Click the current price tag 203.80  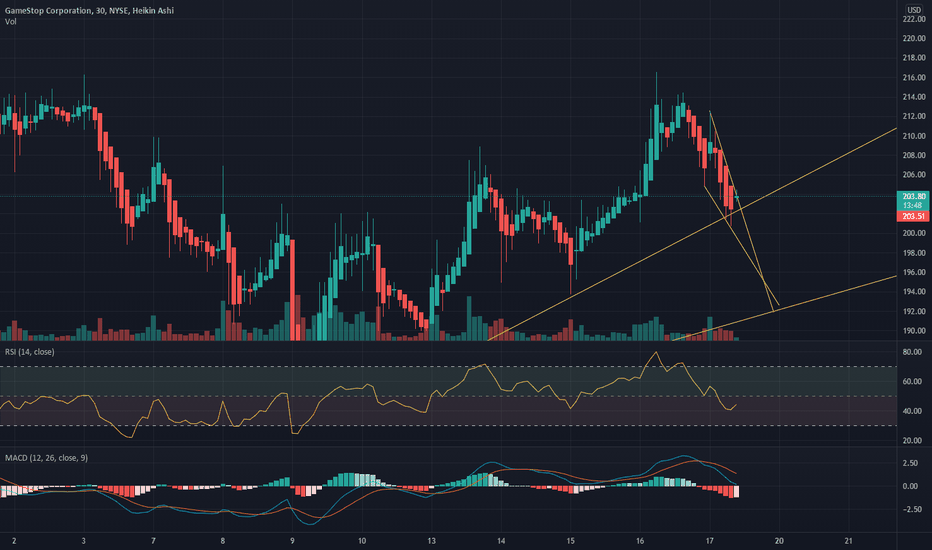coord(913,196)
